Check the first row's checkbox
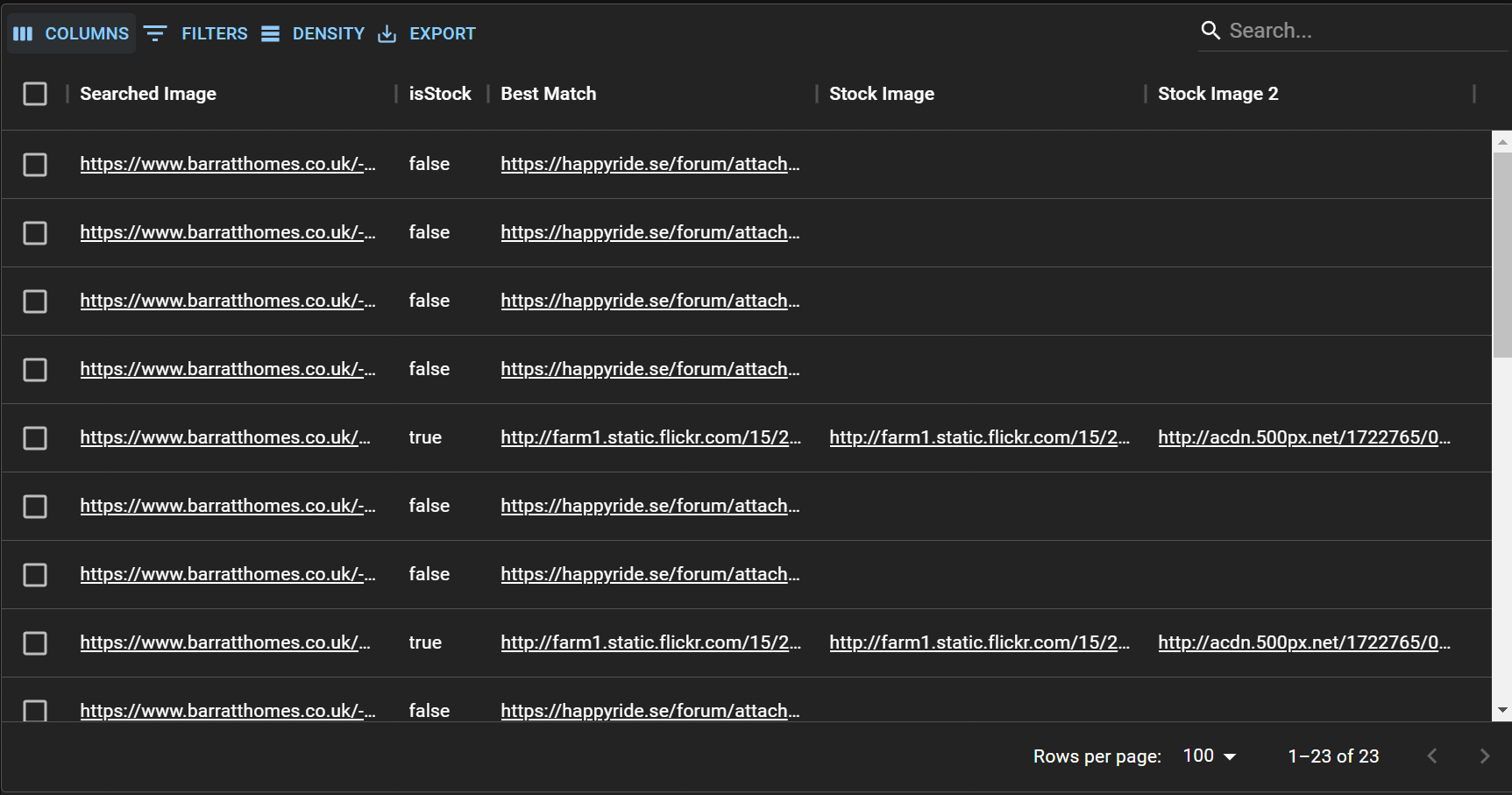Viewport: 1512px width, 795px height. 35,164
